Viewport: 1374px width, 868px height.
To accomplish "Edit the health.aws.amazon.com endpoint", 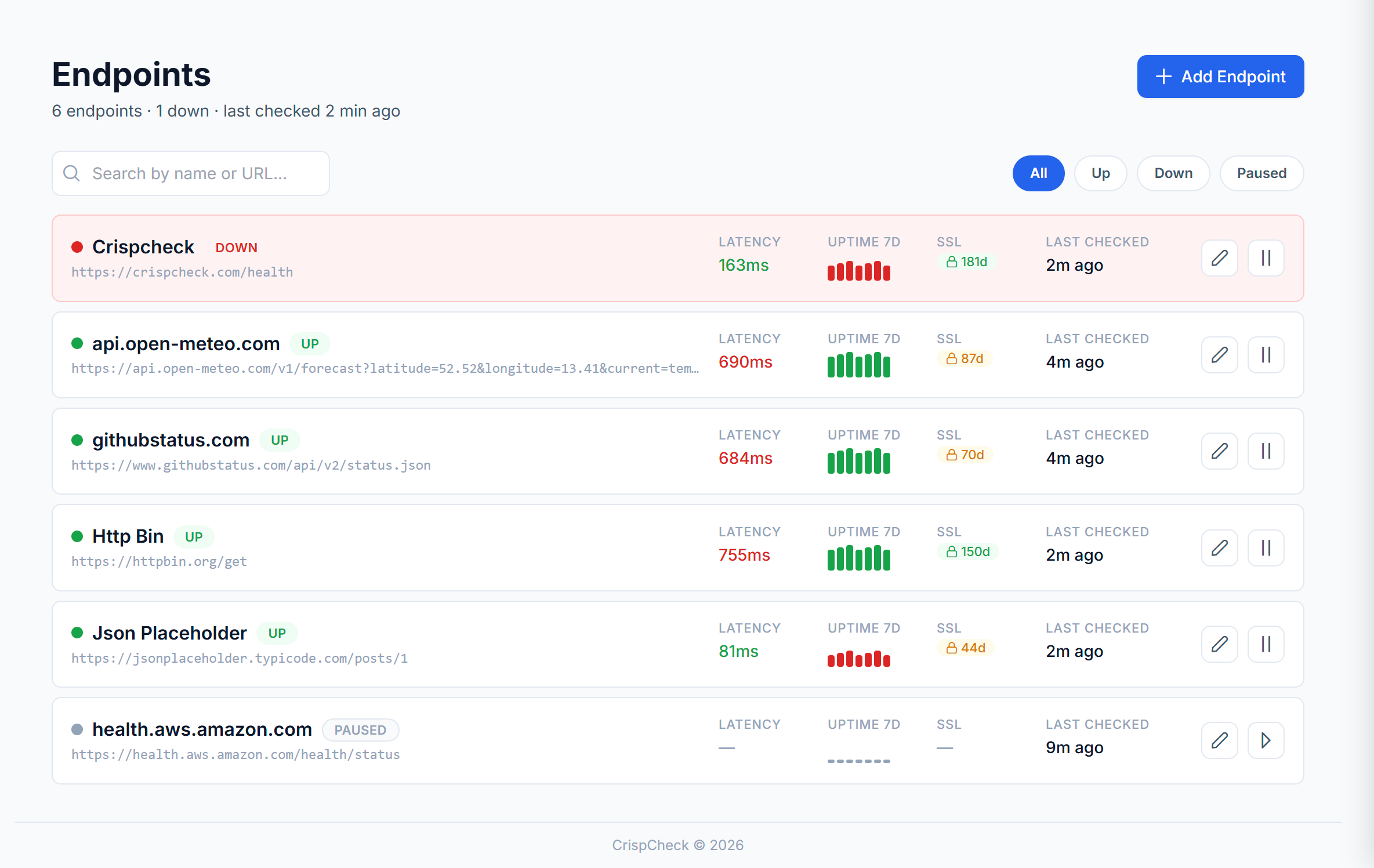I will click(x=1219, y=740).
